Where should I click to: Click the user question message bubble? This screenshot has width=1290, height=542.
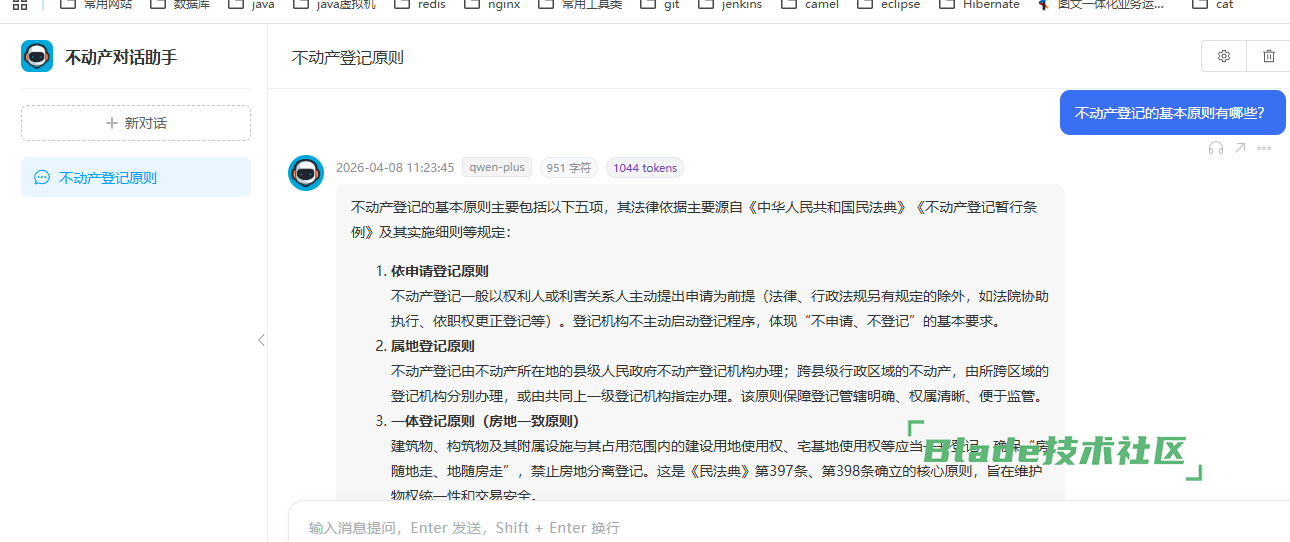click(x=1158, y=113)
